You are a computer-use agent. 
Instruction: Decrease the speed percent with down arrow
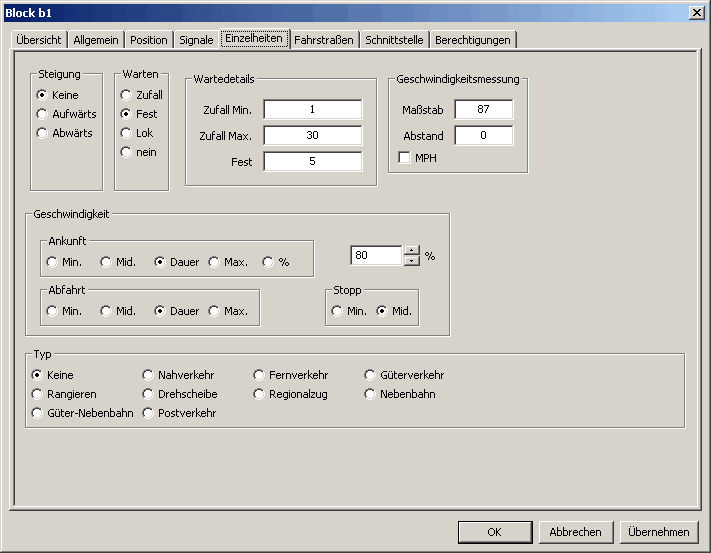(x=412, y=261)
